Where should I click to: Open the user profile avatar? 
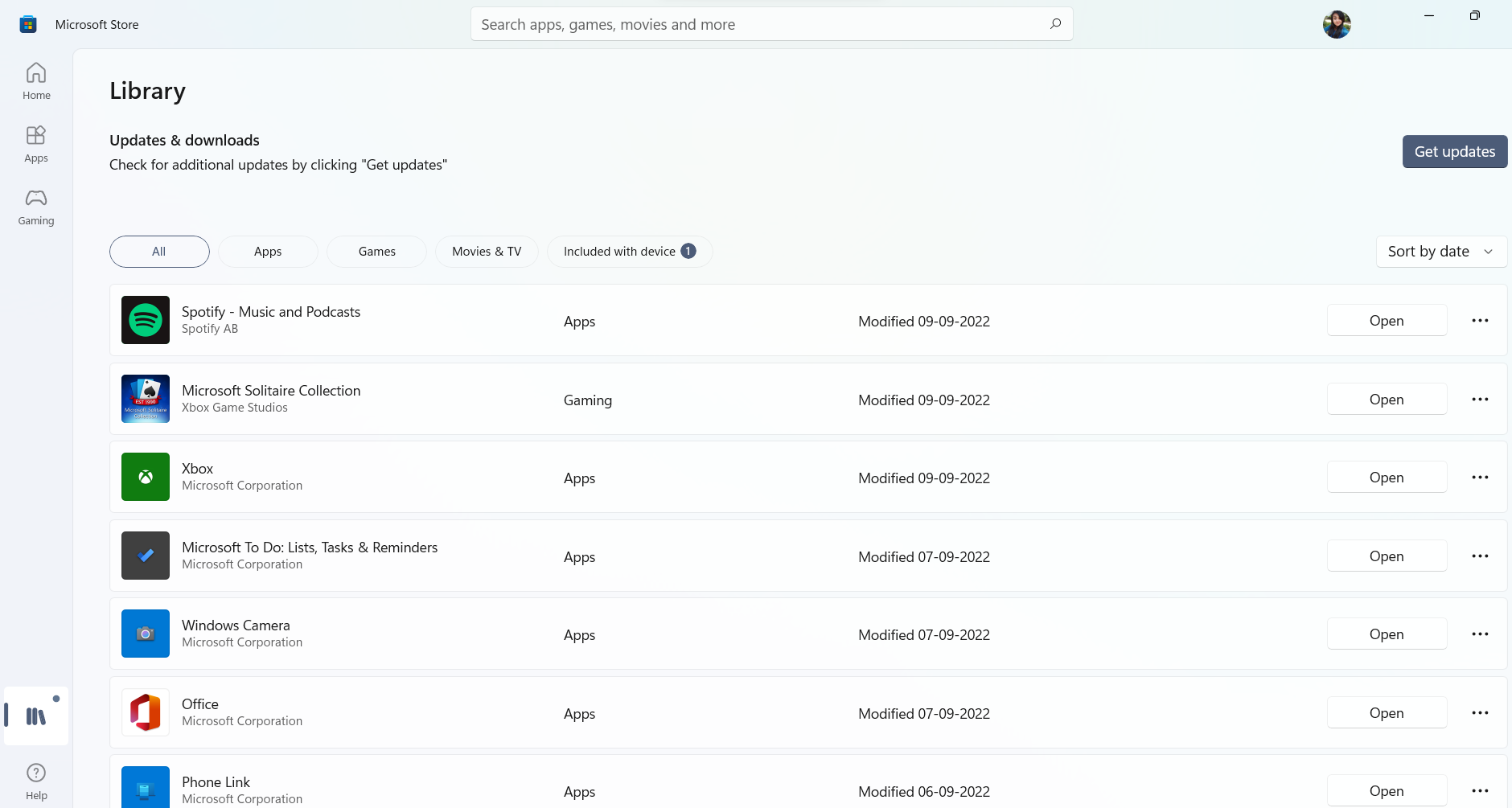pos(1337,24)
